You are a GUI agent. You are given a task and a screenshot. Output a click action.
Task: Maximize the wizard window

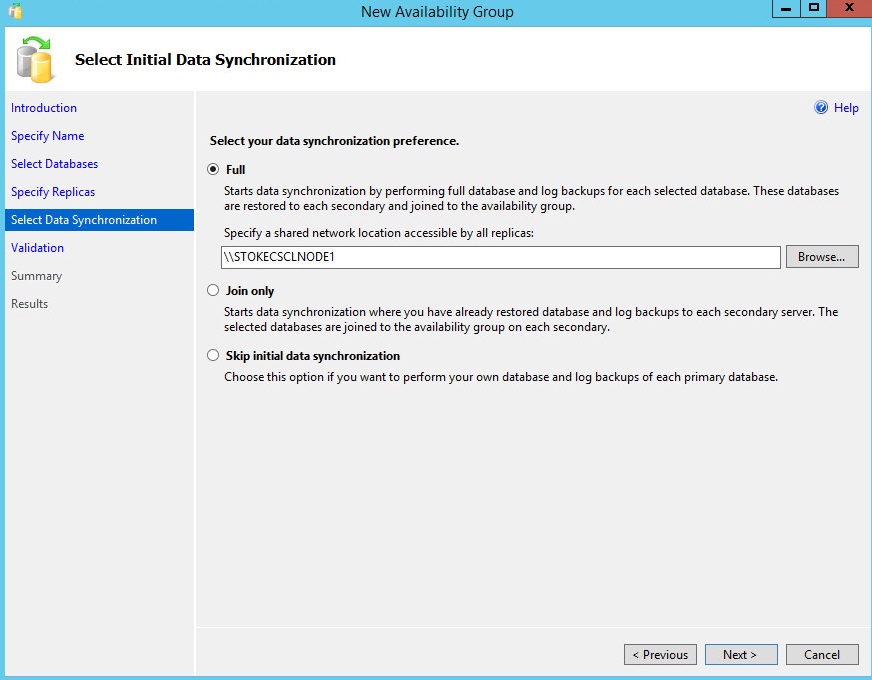pyautogui.click(x=814, y=9)
